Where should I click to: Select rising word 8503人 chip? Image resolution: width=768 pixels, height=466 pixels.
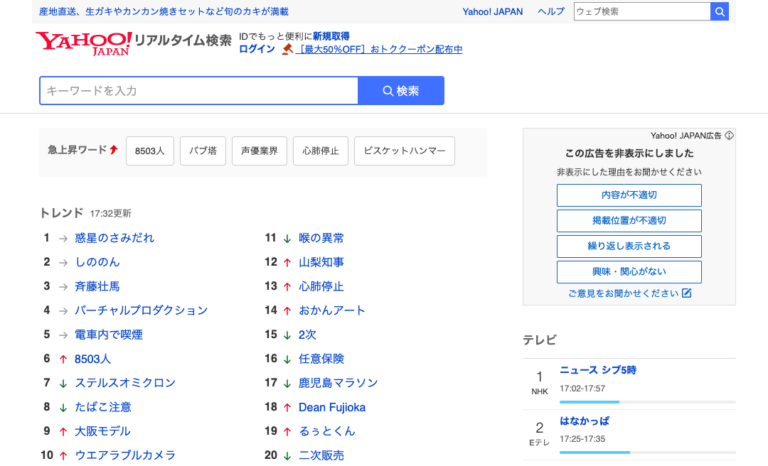pos(150,151)
